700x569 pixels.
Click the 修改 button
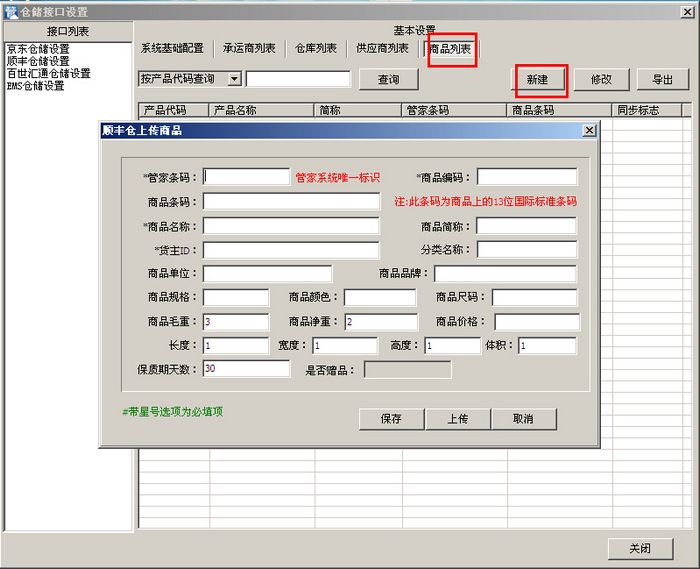601,79
